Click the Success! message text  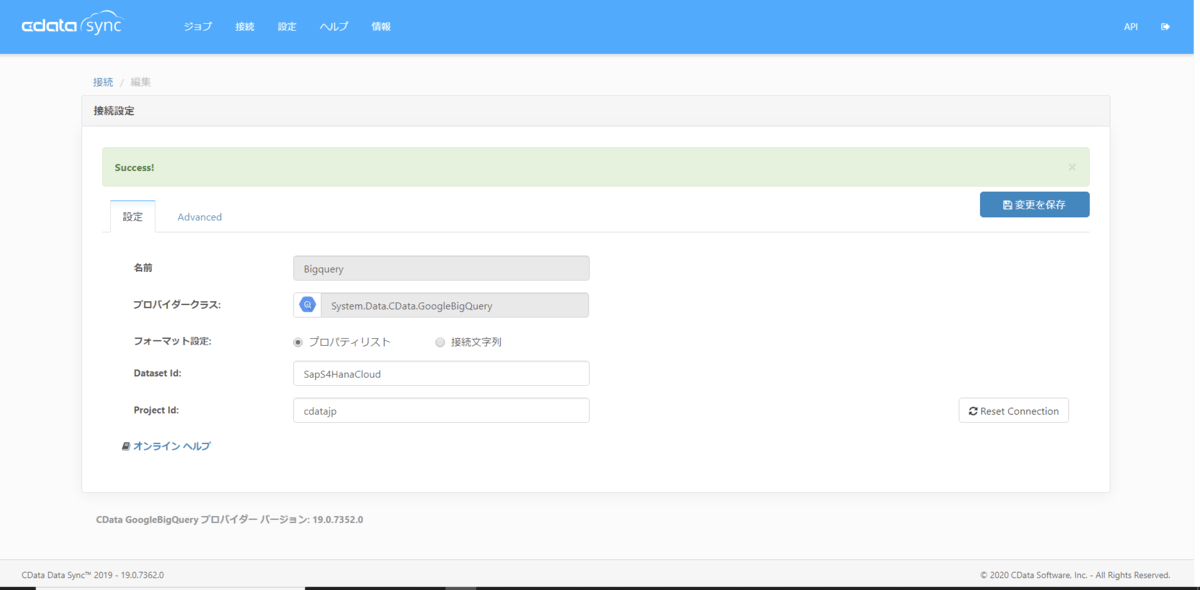pyautogui.click(x=134, y=167)
